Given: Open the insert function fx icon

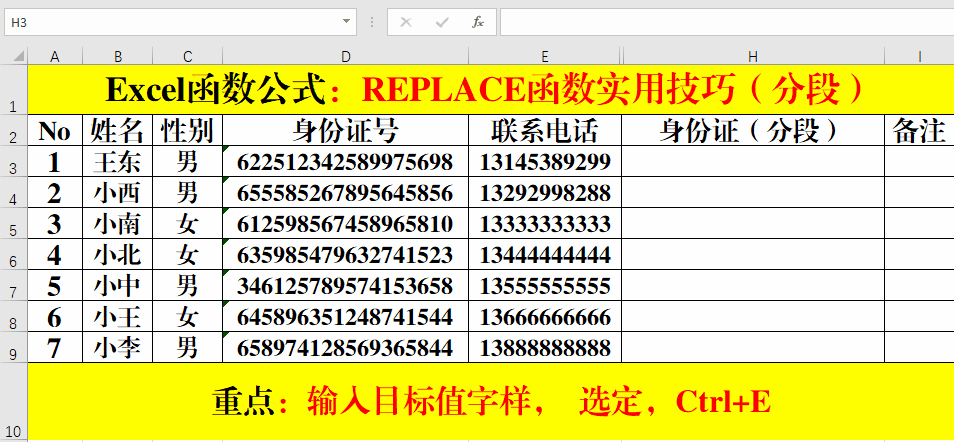Looking at the screenshot, I should [x=478, y=23].
